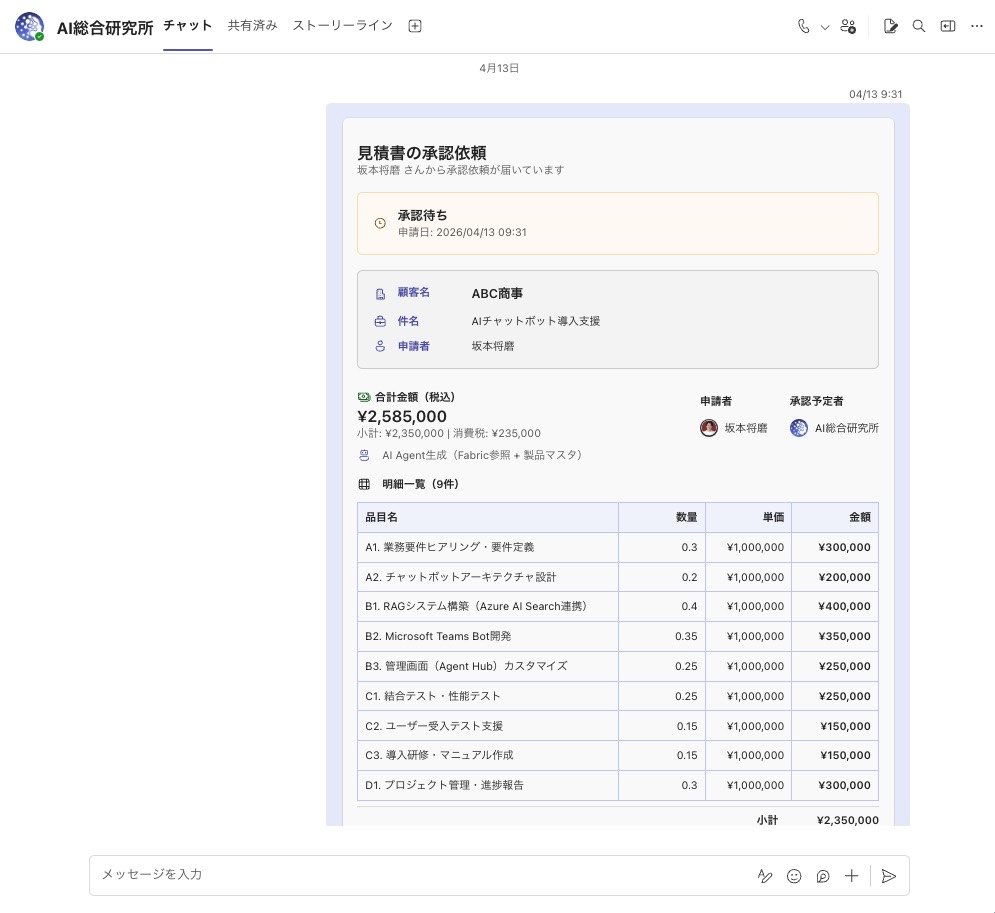The image size is (995, 913).
Task: Click 坂本将磨 applicant avatar
Action: (709, 428)
